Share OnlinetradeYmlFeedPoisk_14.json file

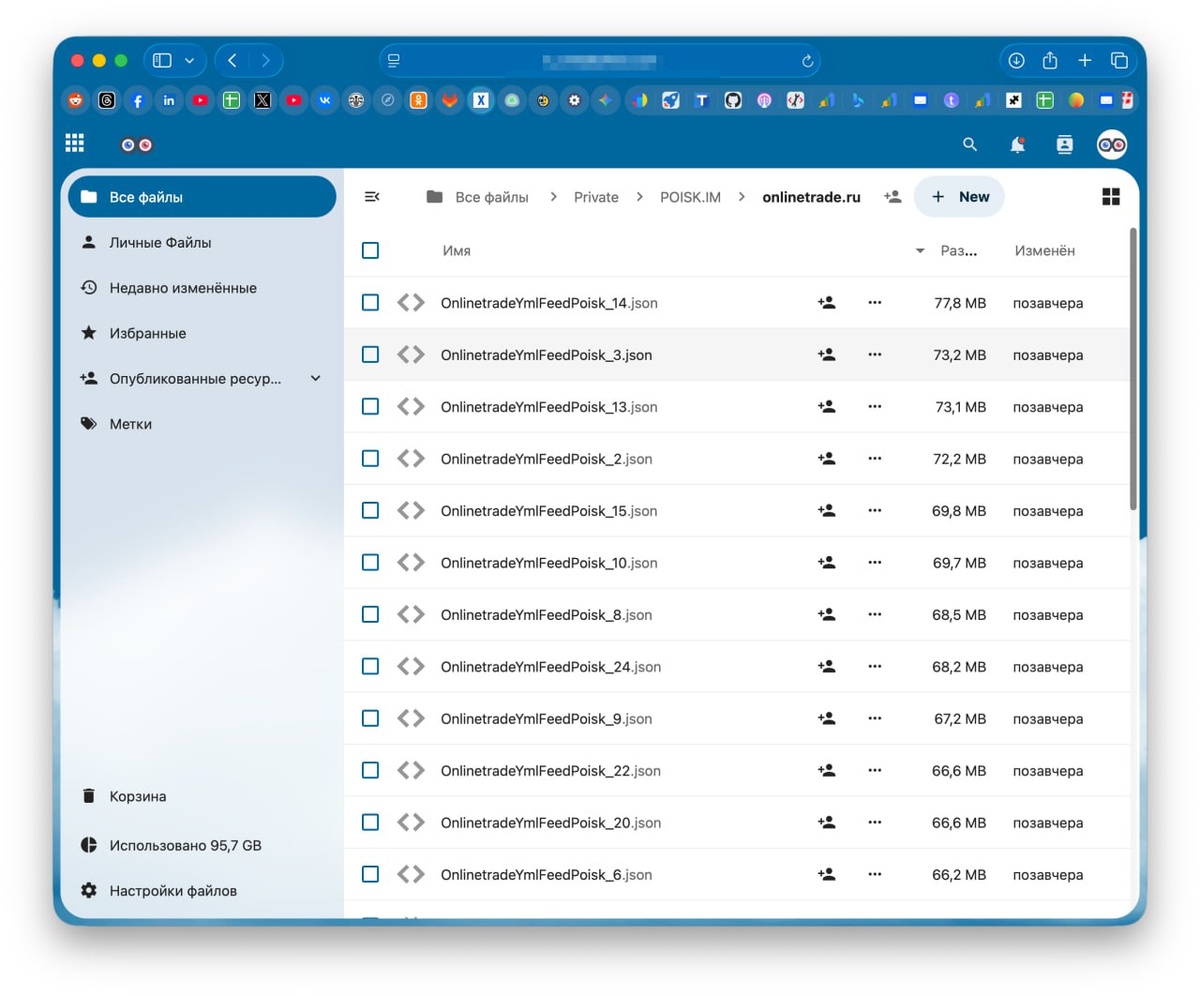tap(826, 302)
